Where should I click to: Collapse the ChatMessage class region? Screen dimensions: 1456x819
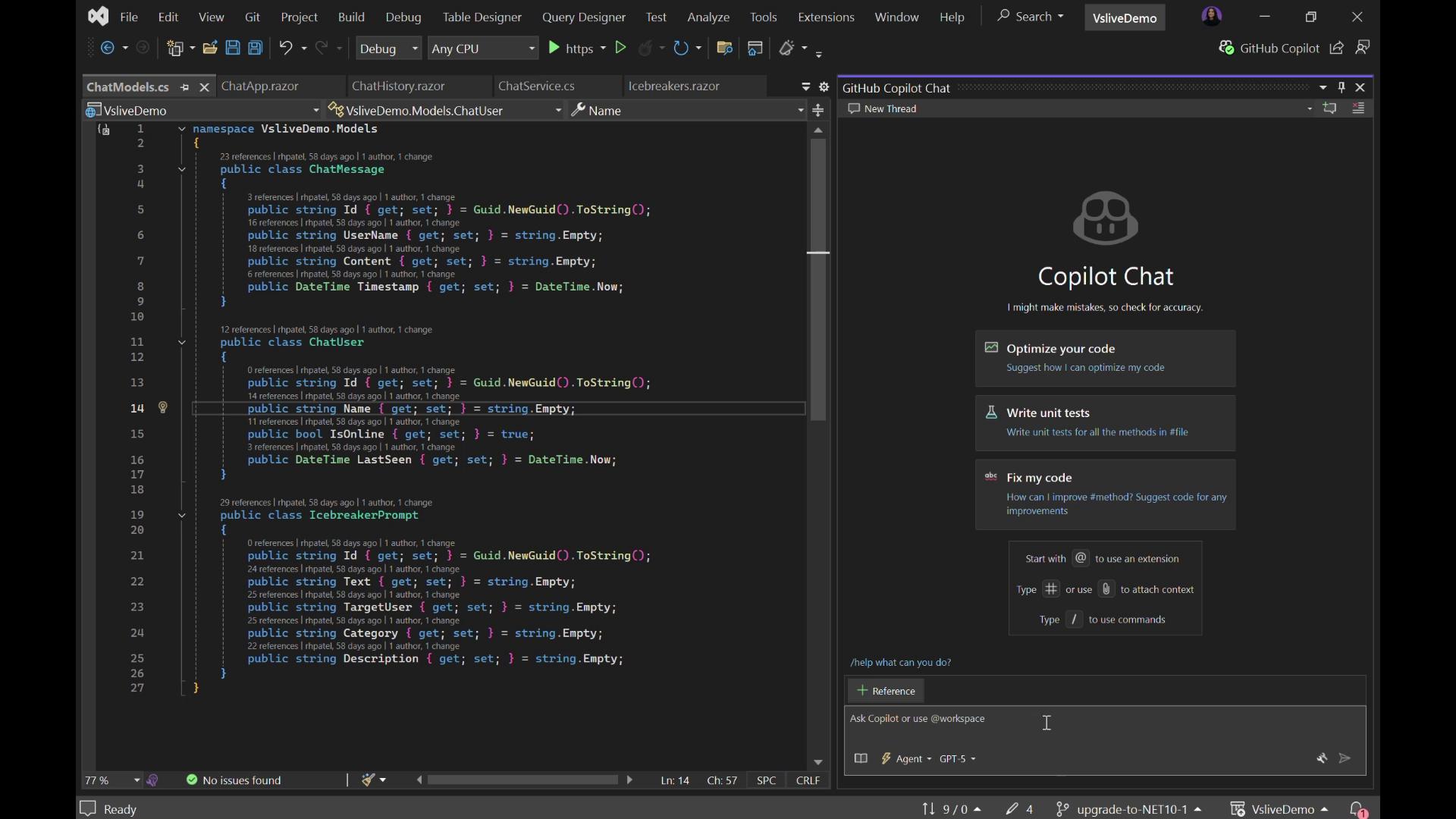click(182, 170)
